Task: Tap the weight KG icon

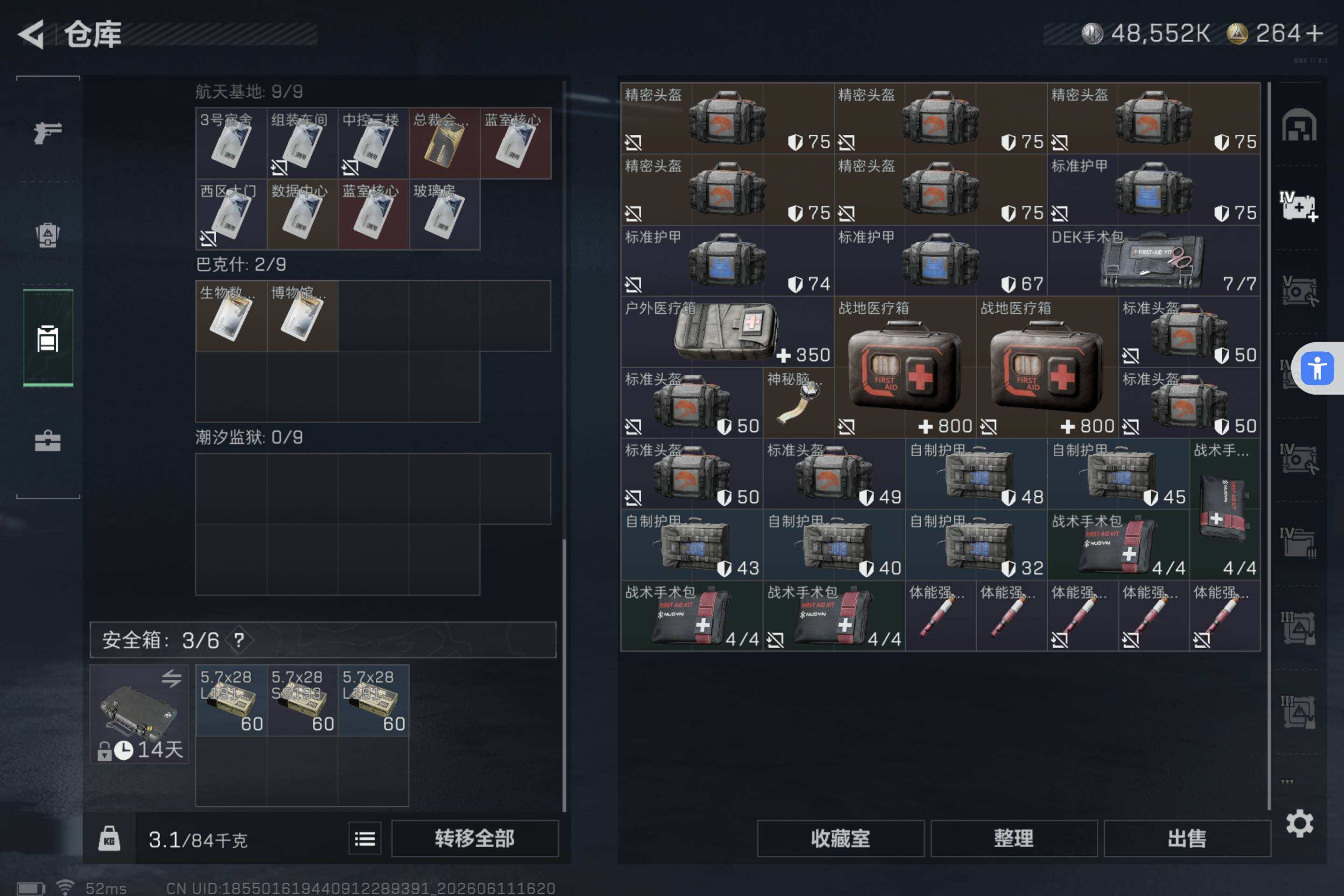Action: tap(109, 838)
